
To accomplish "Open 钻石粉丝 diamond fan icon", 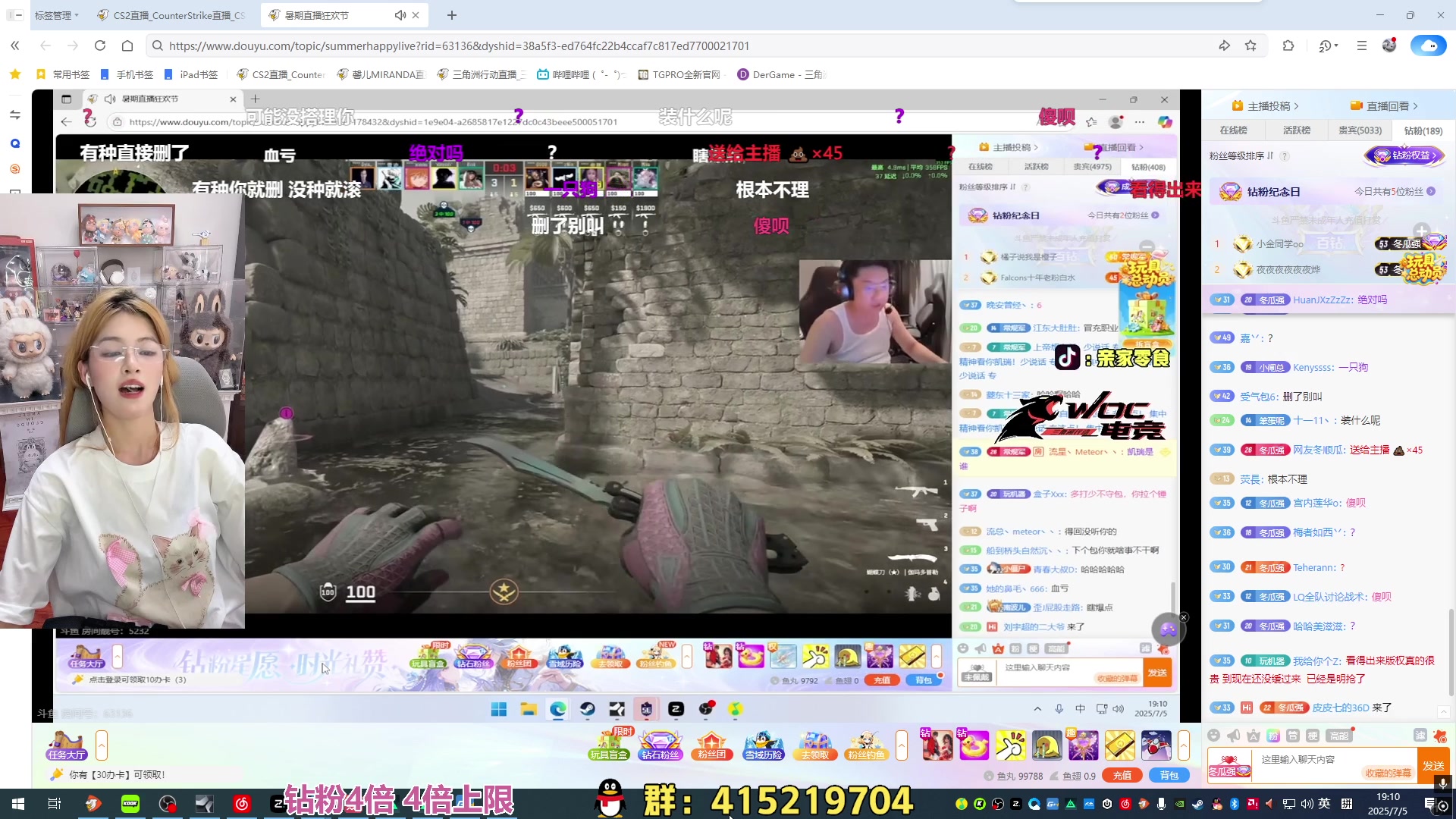I will point(661,745).
